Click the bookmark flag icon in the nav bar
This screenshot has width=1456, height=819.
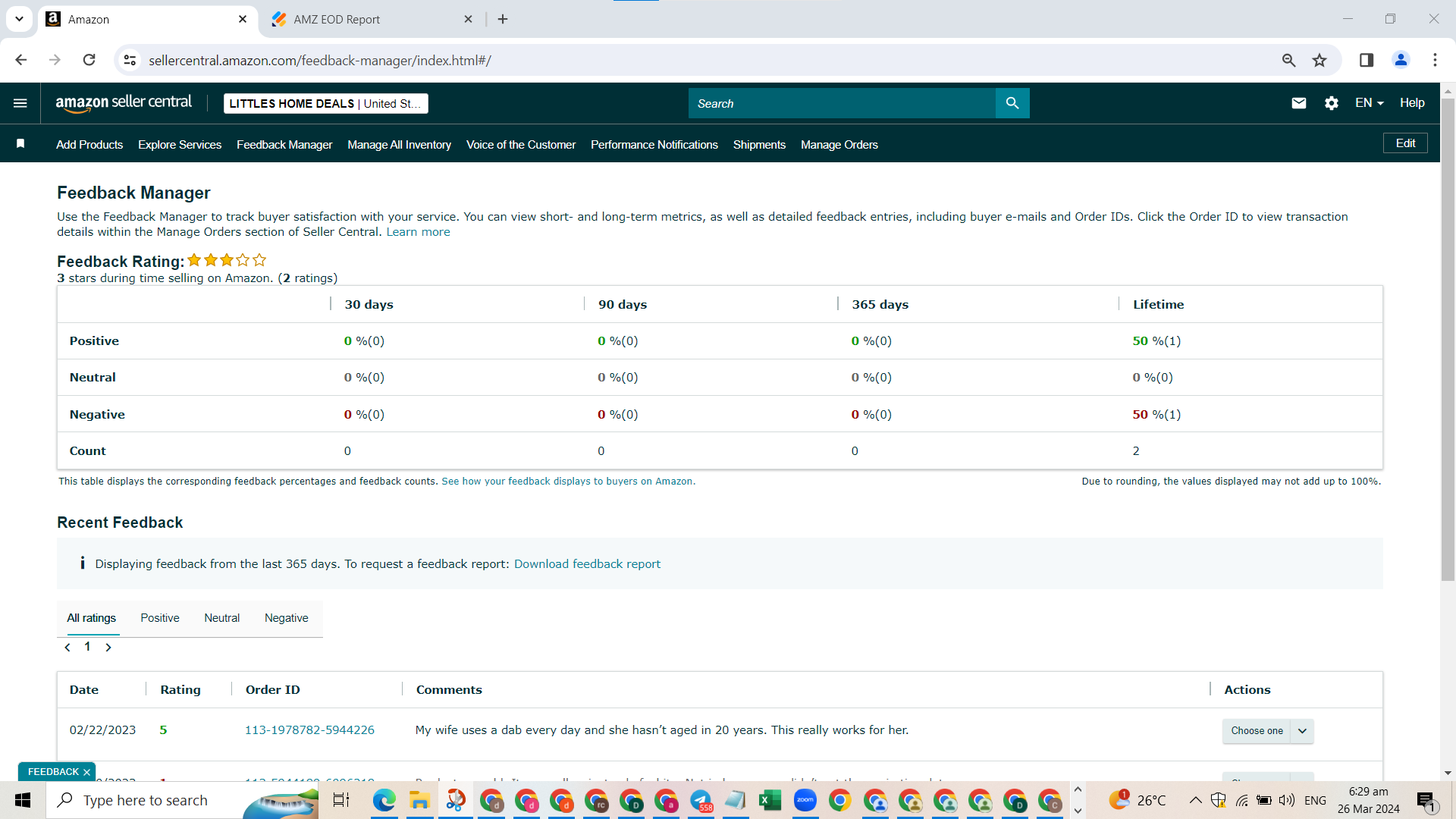(20, 144)
